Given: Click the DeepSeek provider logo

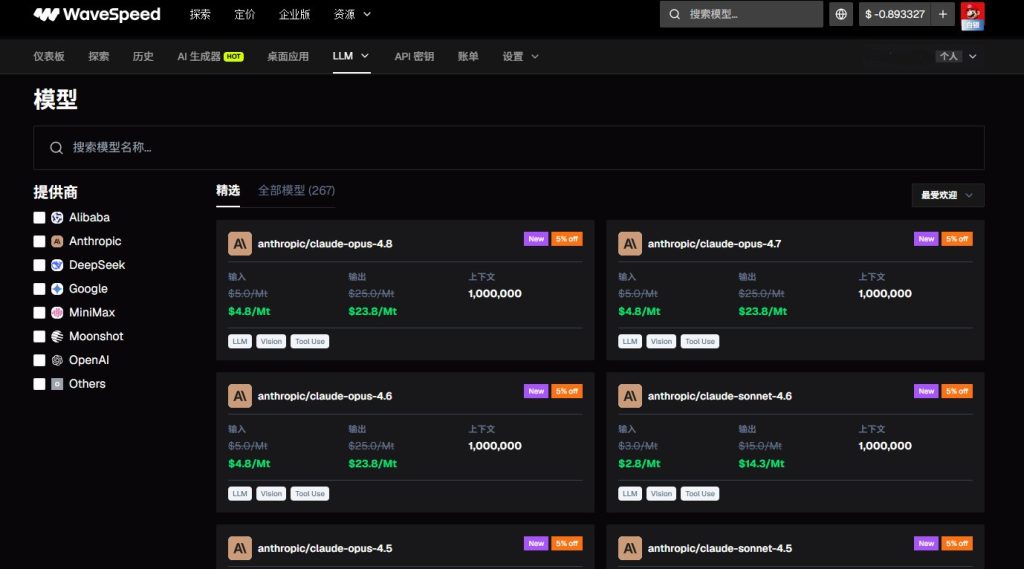Looking at the screenshot, I should (x=57, y=265).
